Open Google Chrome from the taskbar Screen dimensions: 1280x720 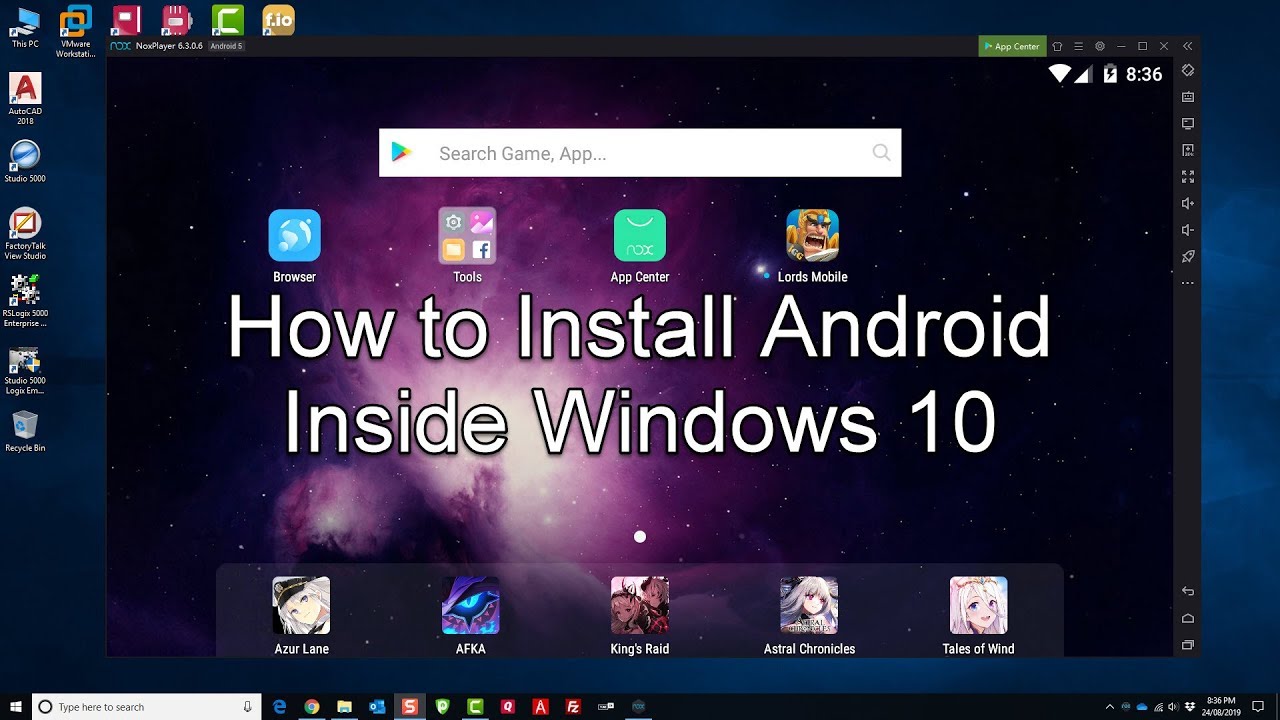pos(312,706)
